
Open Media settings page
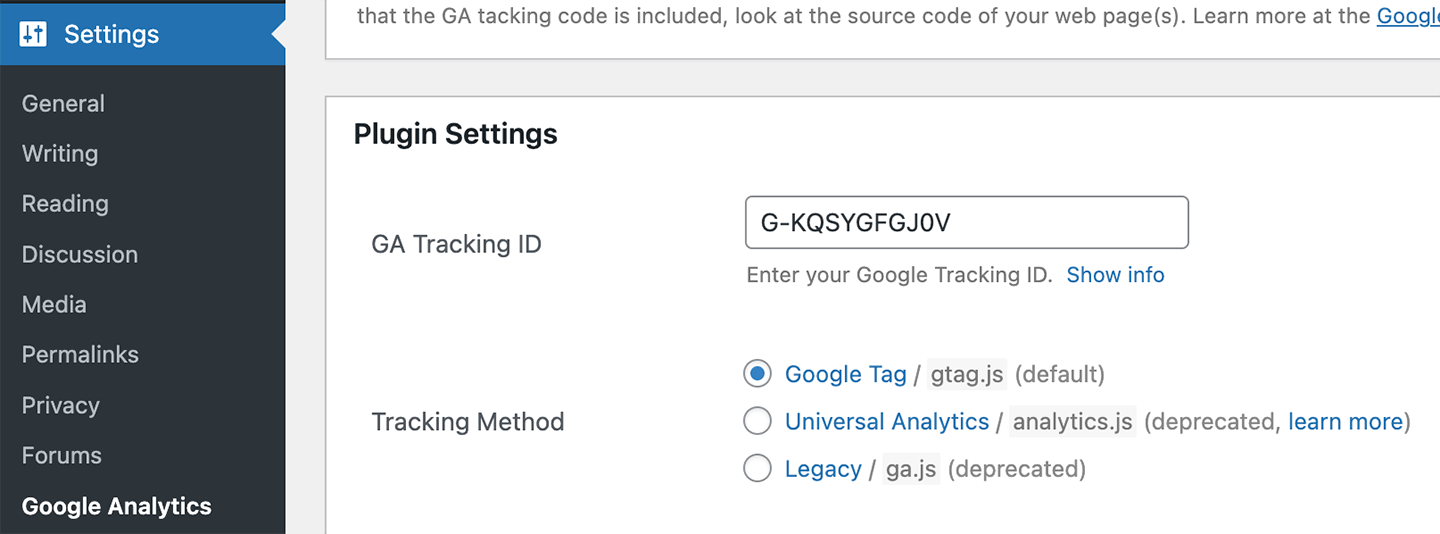(x=54, y=304)
